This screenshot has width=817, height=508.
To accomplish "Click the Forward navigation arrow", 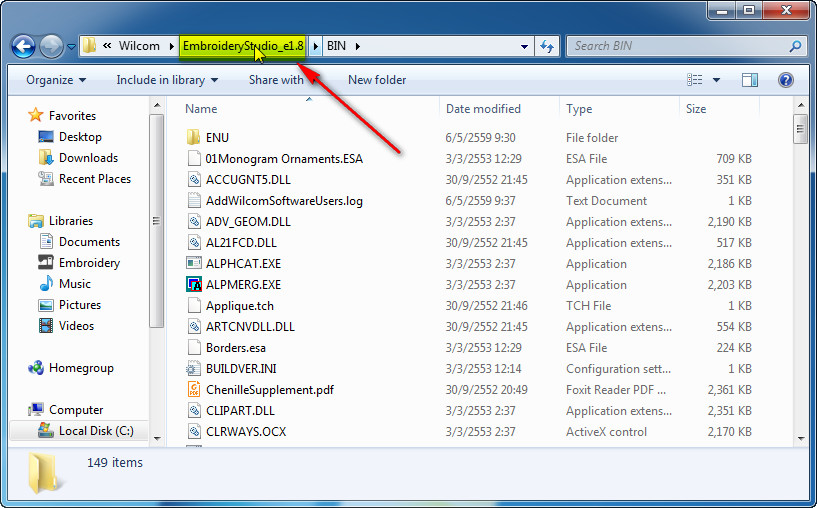I will tap(51, 46).
